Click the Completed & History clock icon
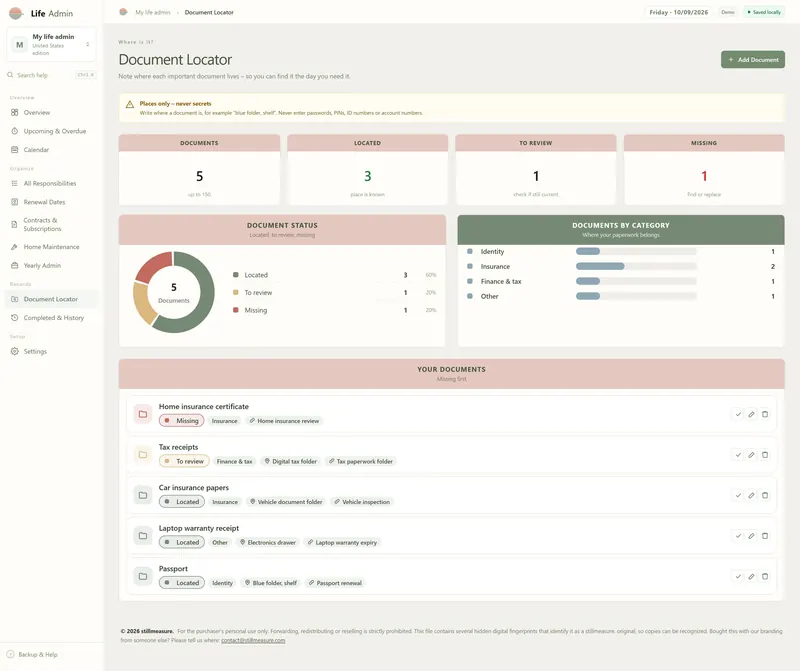The image size is (800, 671). 14,317
